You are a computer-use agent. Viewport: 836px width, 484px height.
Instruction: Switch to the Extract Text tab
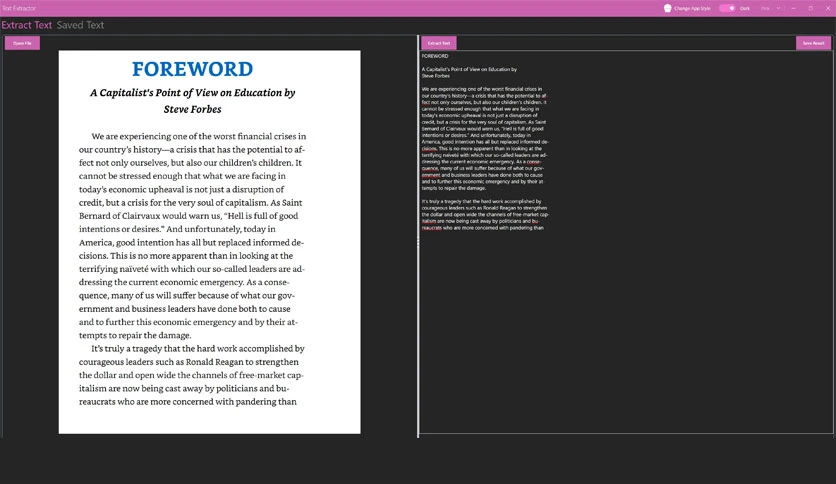tap(27, 25)
